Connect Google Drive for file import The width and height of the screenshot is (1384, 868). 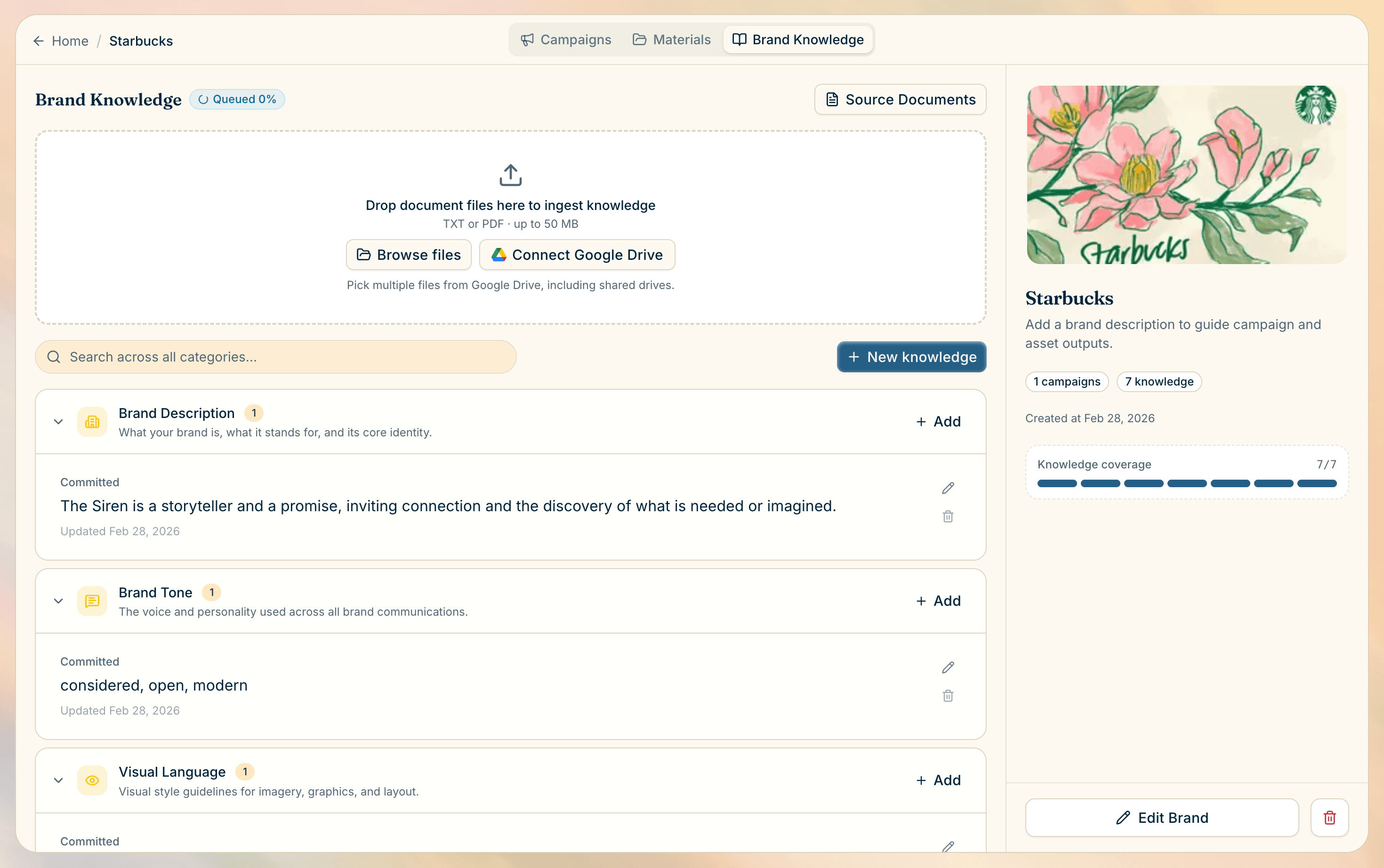[577, 254]
